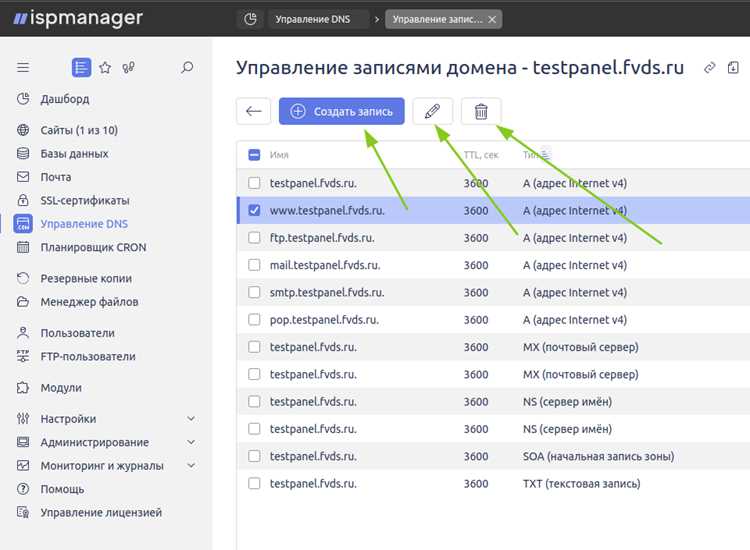This screenshot has width=750, height=550.
Task: Switch to the Управление DNS tab
Action: [313, 19]
